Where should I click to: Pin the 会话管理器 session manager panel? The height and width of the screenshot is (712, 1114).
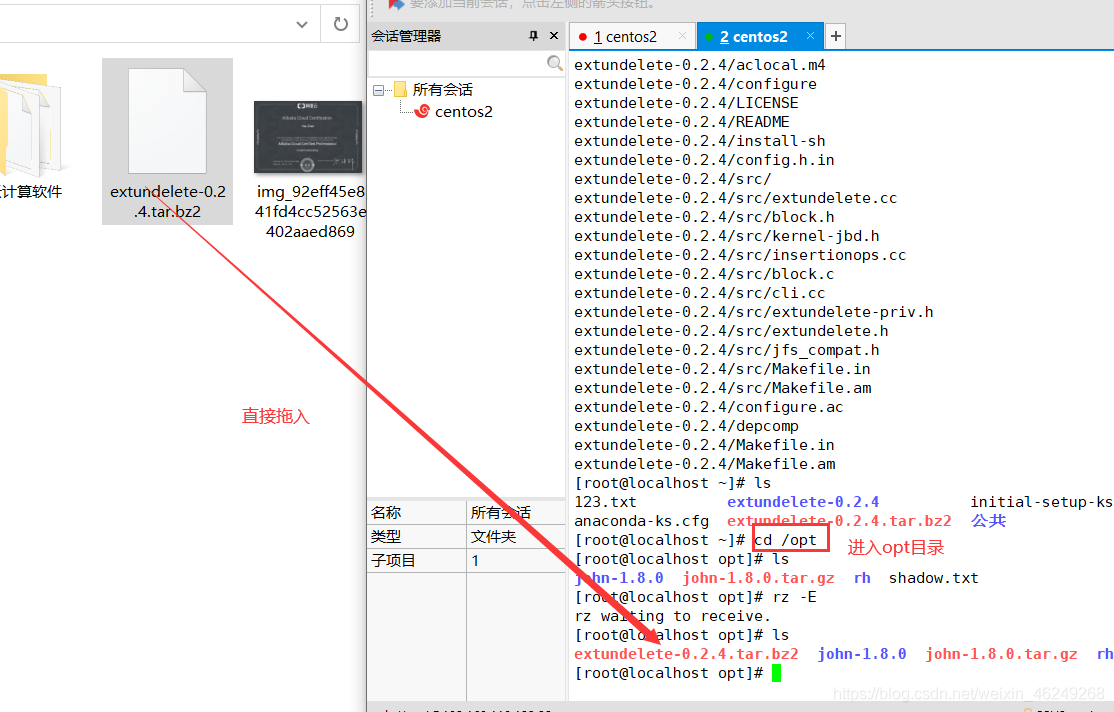pos(534,36)
